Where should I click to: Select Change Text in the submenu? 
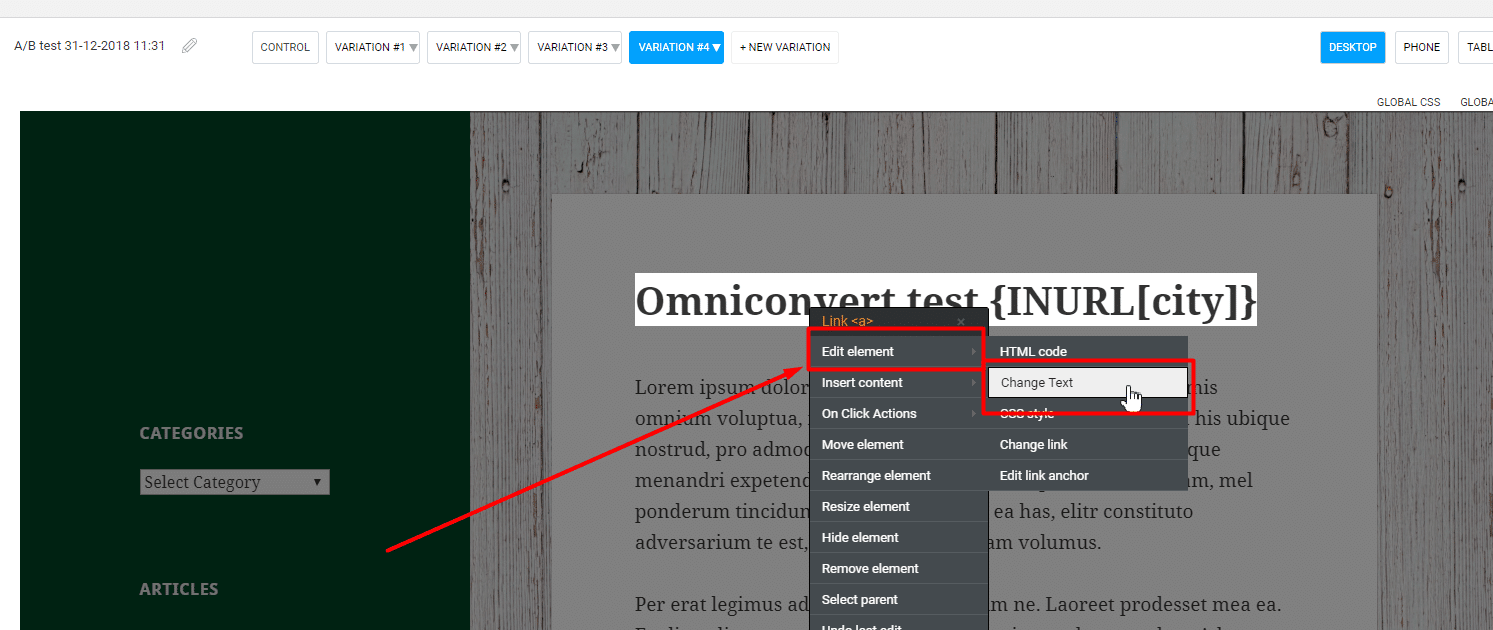1088,383
